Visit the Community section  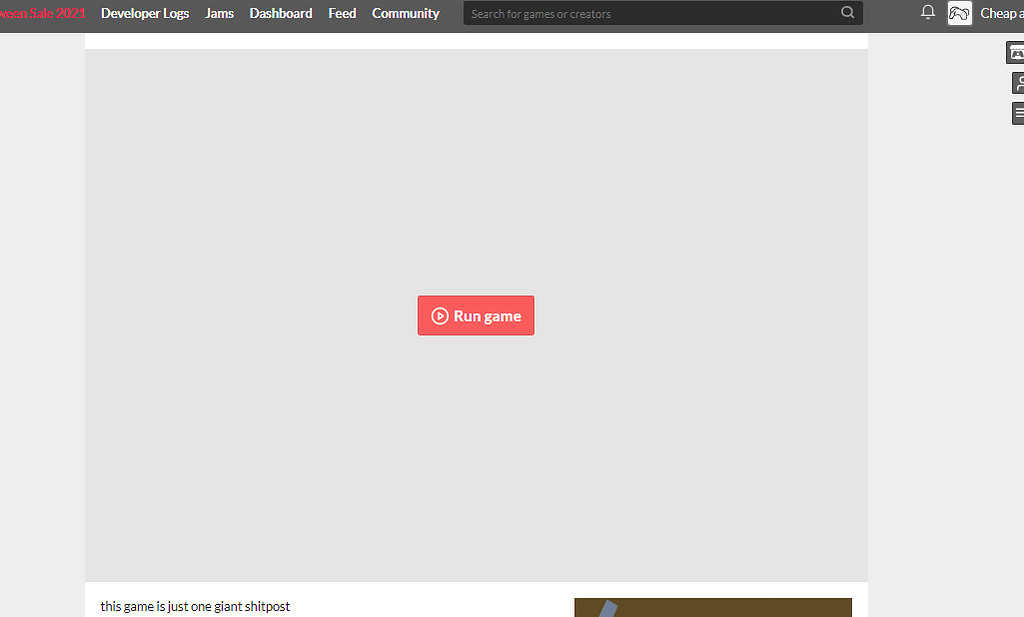tap(405, 13)
